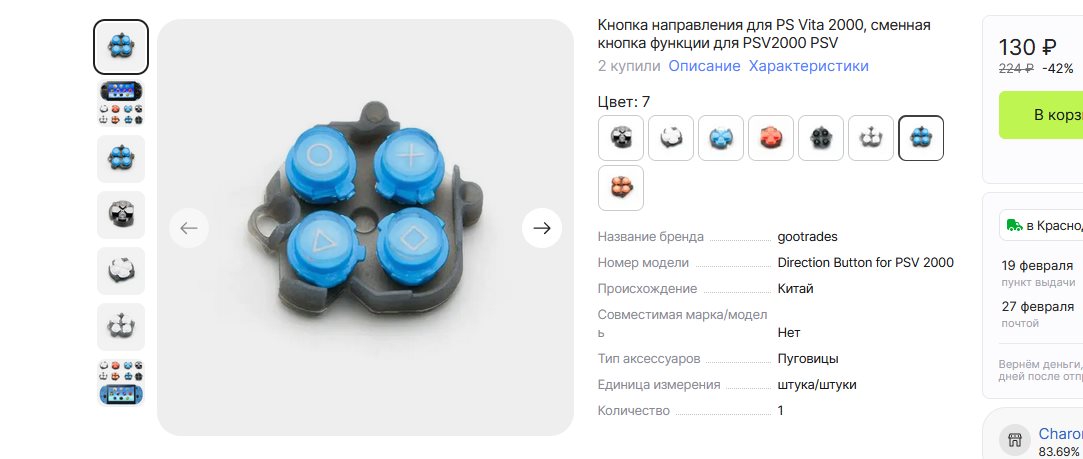The width and height of the screenshot is (1083, 459).
Task: Click the store icon beside seller name
Action: click(1015, 440)
